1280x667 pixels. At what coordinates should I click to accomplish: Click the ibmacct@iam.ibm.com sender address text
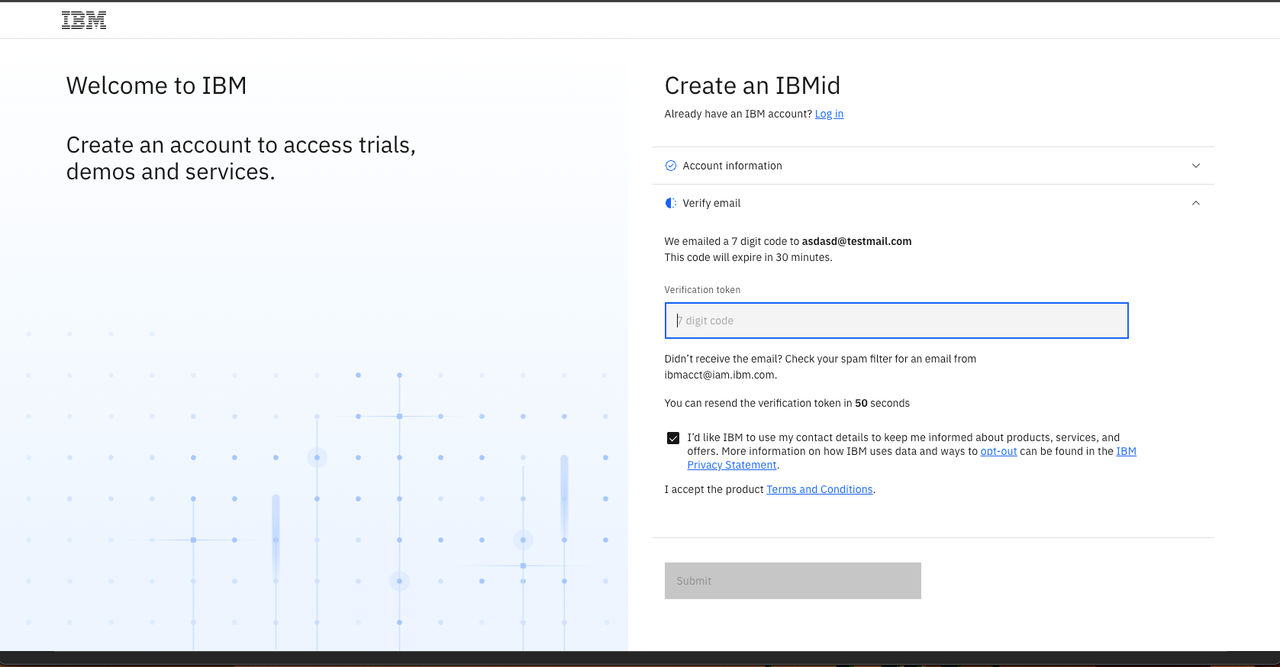pos(720,375)
